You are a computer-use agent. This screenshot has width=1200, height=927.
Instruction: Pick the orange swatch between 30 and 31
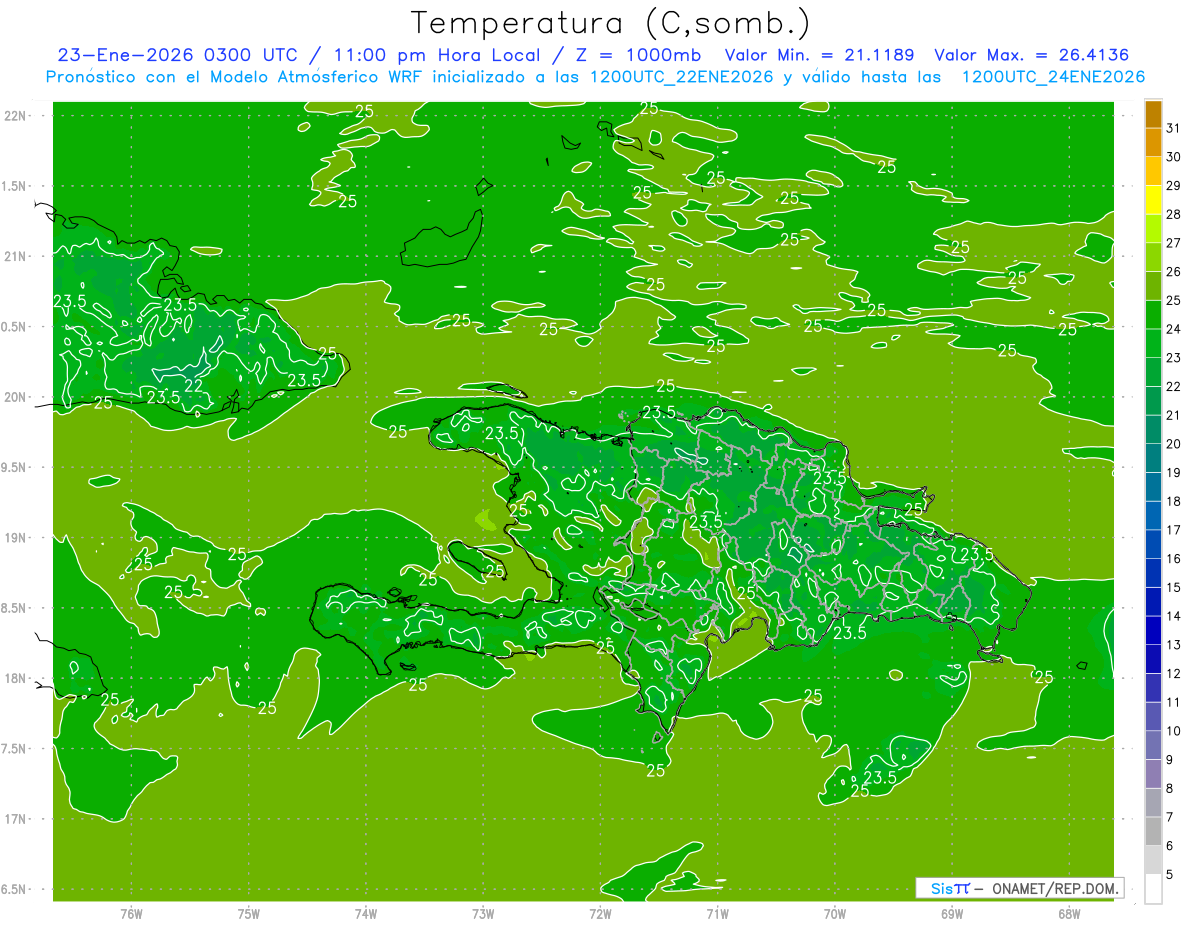(1153, 143)
